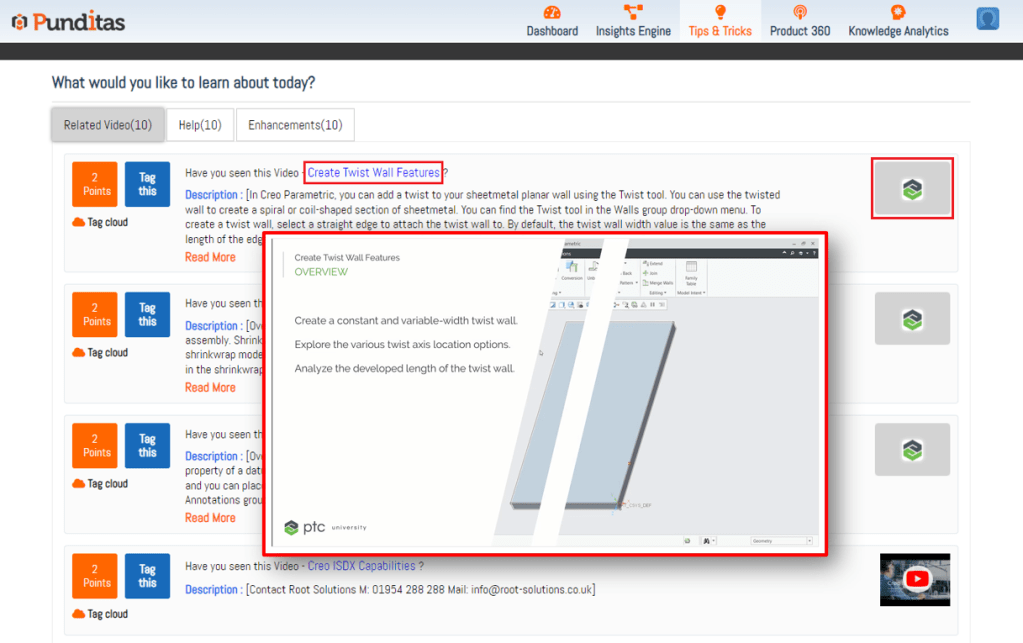1023x643 pixels.
Task: Select the Related Video(10) tab
Action: [107, 125]
